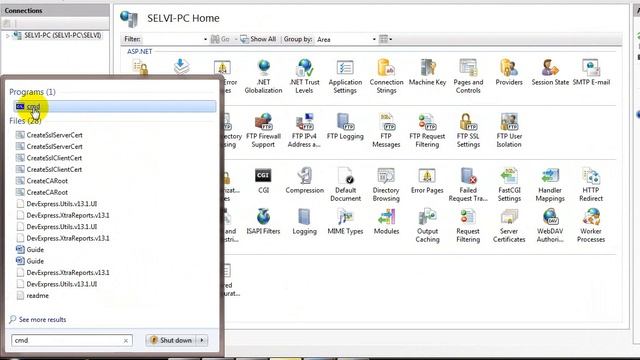Open Pages and Controls feature
This screenshot has height=360, width=640.
pyautogui.click(x=468, y=76)
